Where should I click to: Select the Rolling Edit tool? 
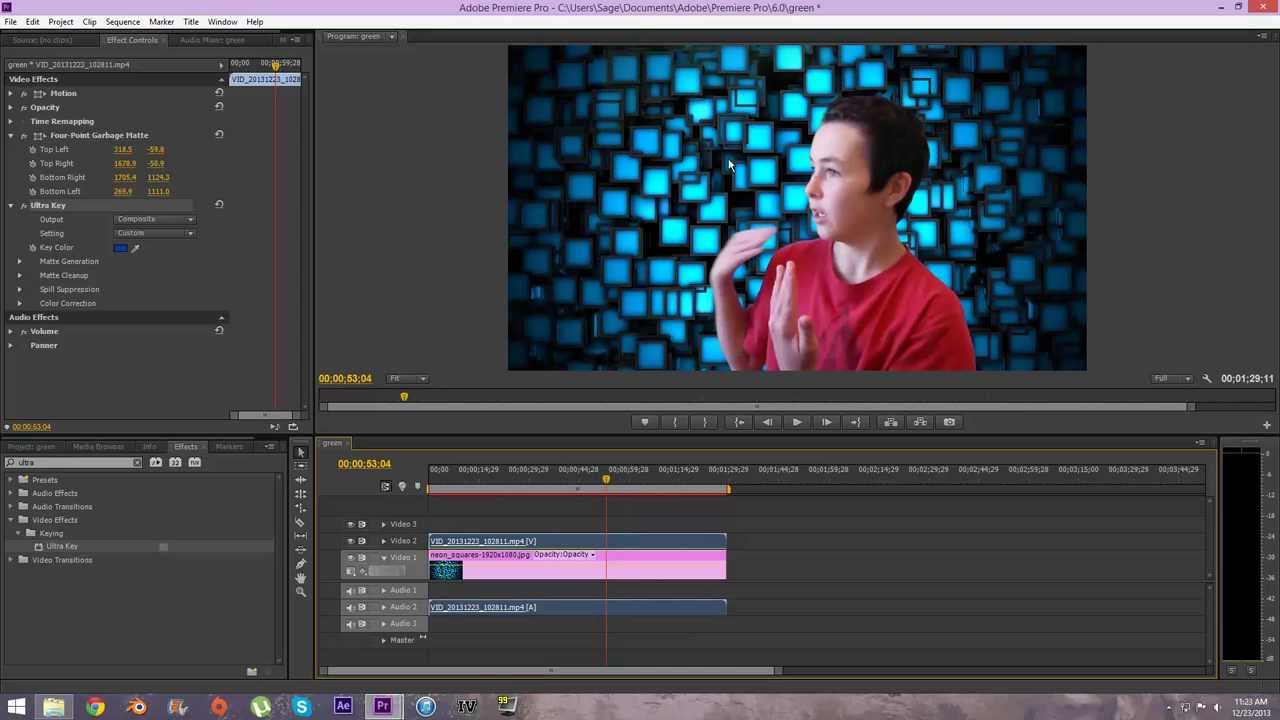[300, 494]
